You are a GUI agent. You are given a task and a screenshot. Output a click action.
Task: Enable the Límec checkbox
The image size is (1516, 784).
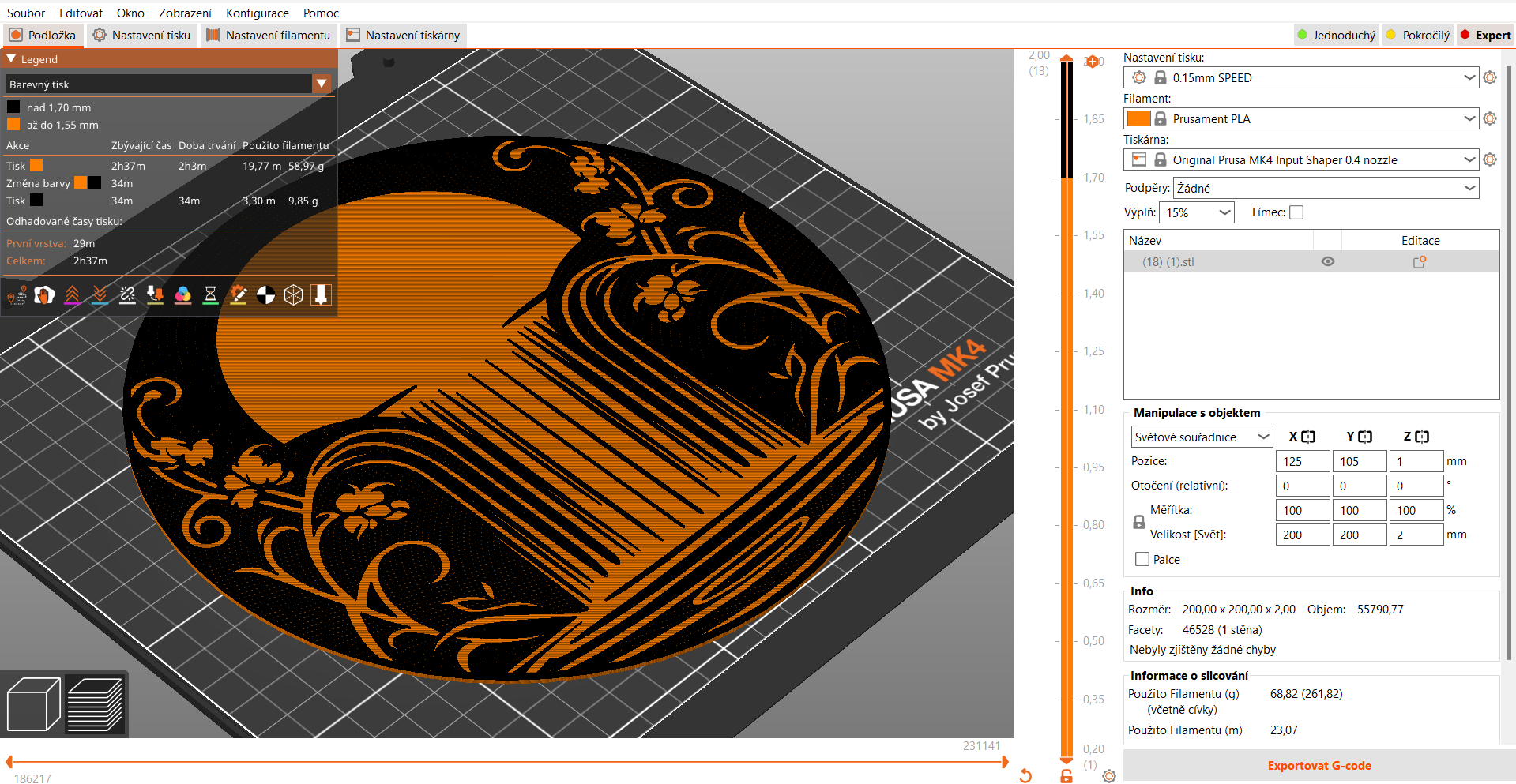pos(1296,212)
